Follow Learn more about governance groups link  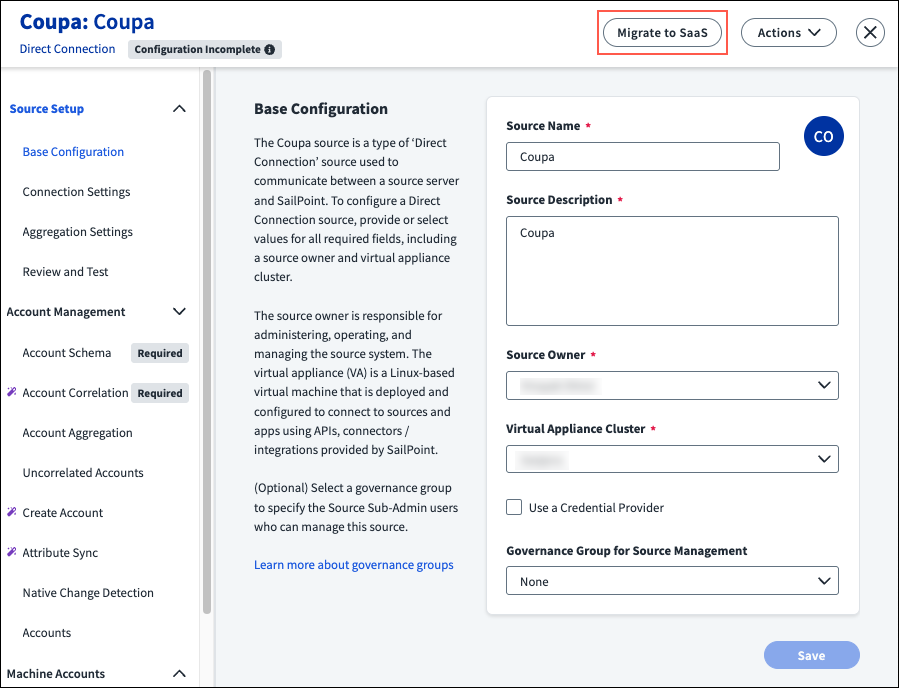[x=354, y=565]
